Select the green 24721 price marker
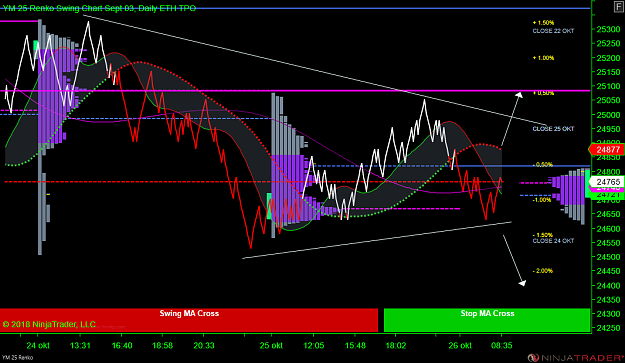 608,195
